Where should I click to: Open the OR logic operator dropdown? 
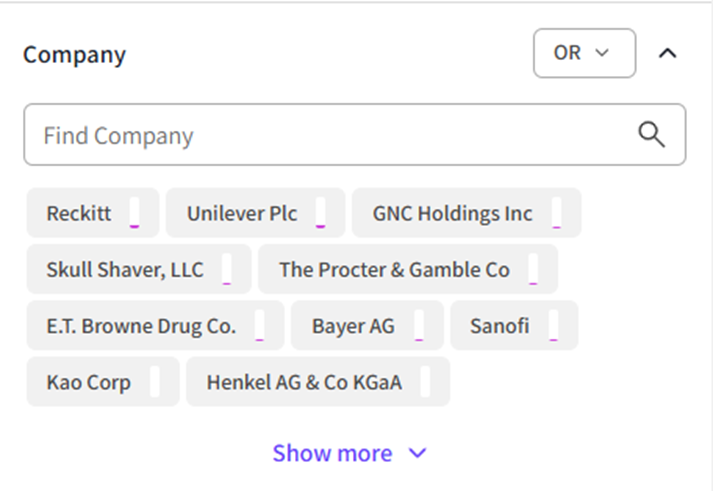tap(584, 53)
